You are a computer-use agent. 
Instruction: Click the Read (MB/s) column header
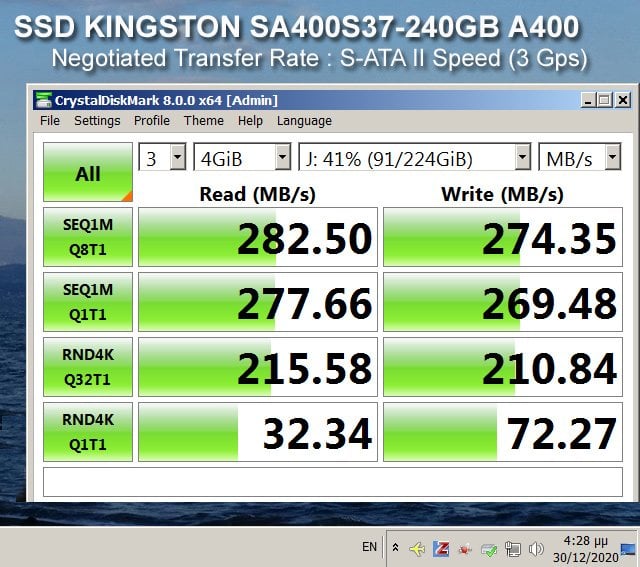258,194
